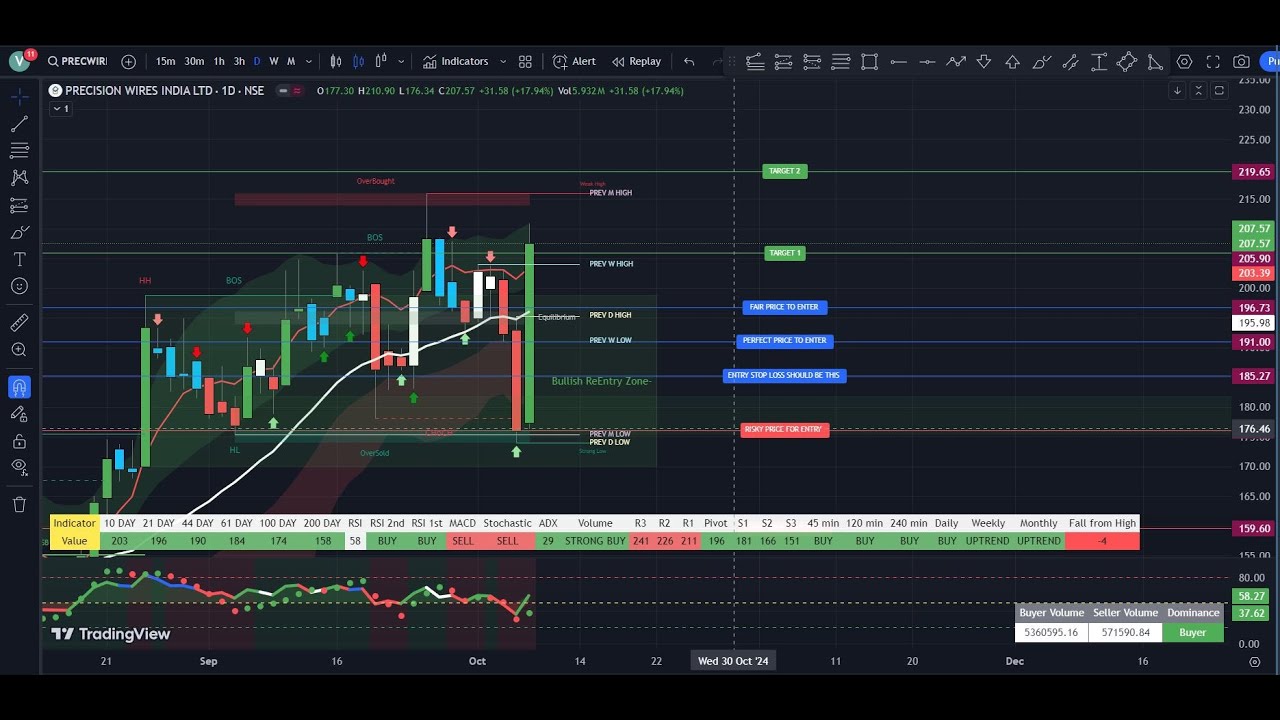Select the TARGET 2 price label
The width and height of the screenshot is (1280, 720).
click(784, 171)
